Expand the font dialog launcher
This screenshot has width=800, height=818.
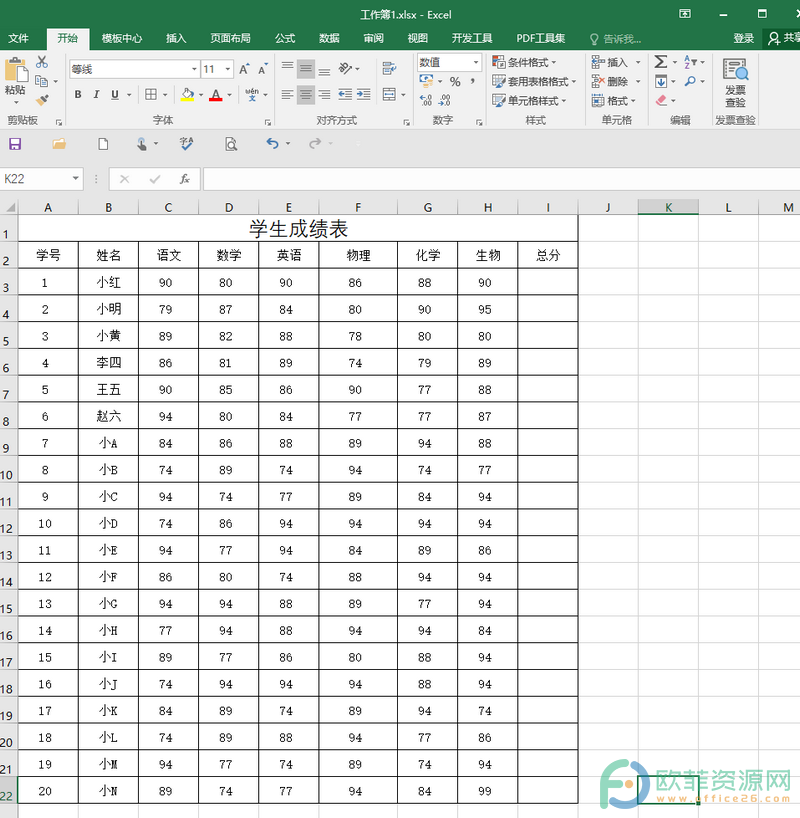[x=268, y=122]
